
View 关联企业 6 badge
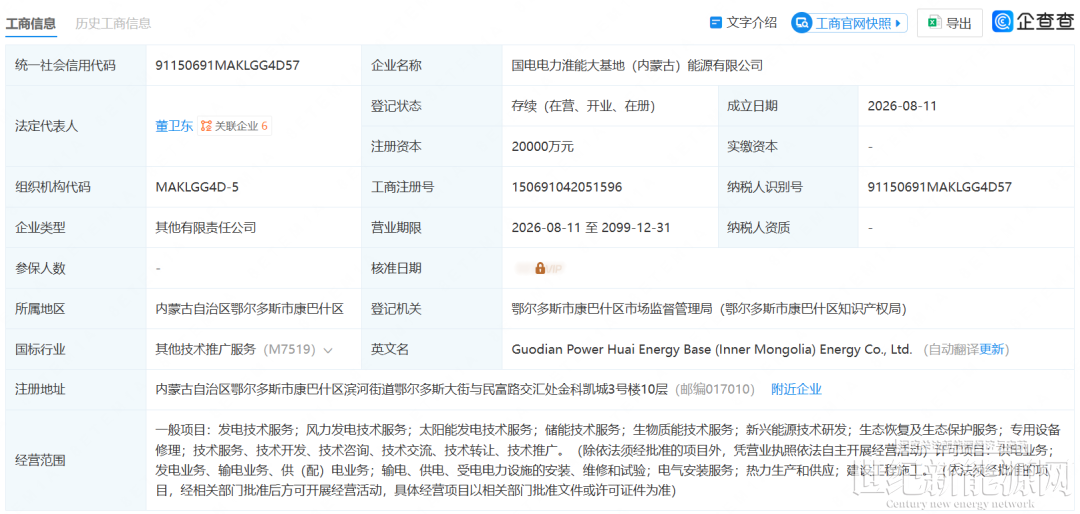pyautogui.click(x=235, y=126)
